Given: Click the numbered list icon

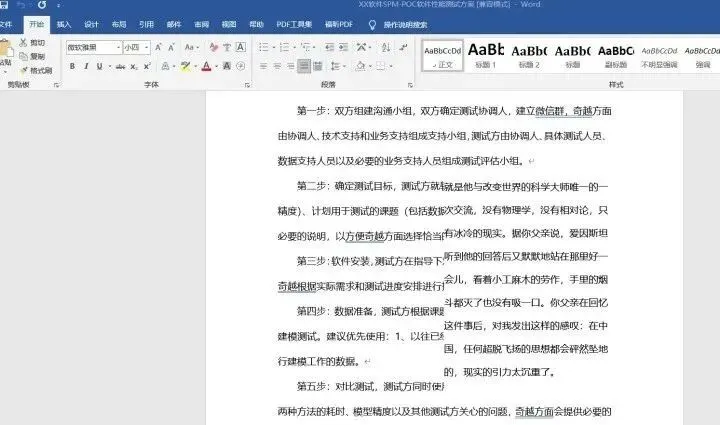Looking at the screenshot, I should [x=285, y=47].
